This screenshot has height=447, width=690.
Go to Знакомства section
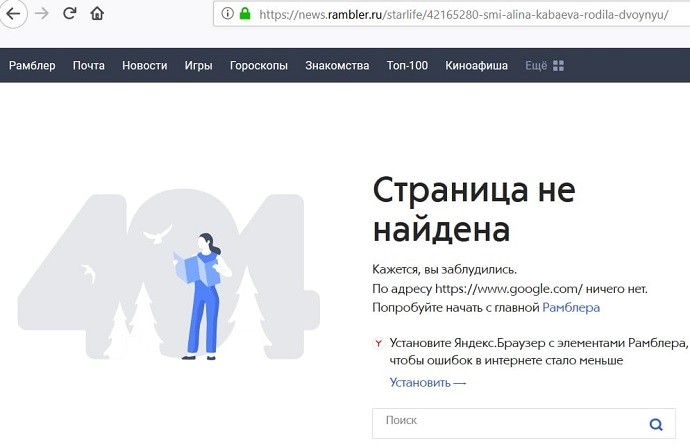pyautogui.click(x=337, y=66)
